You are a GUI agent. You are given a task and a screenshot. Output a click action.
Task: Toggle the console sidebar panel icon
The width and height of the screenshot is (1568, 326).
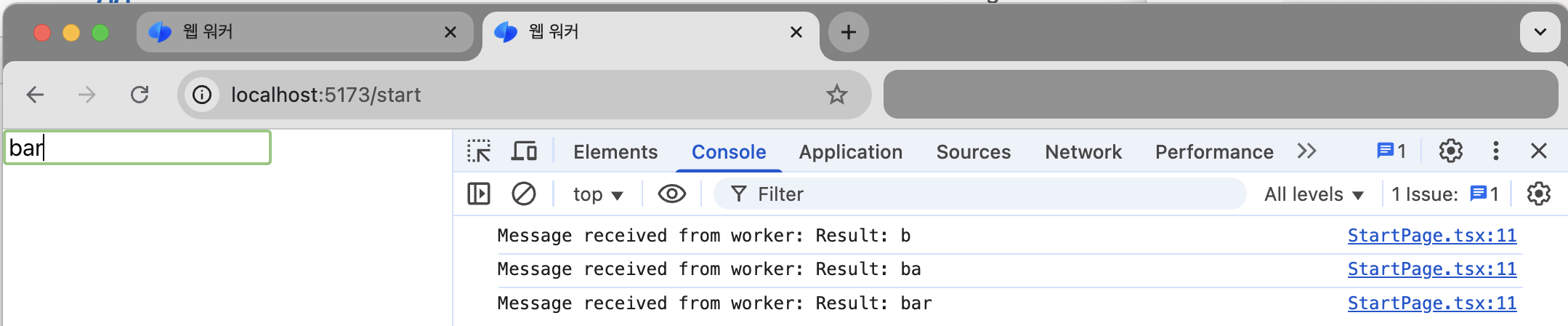(x=479, y=194)
